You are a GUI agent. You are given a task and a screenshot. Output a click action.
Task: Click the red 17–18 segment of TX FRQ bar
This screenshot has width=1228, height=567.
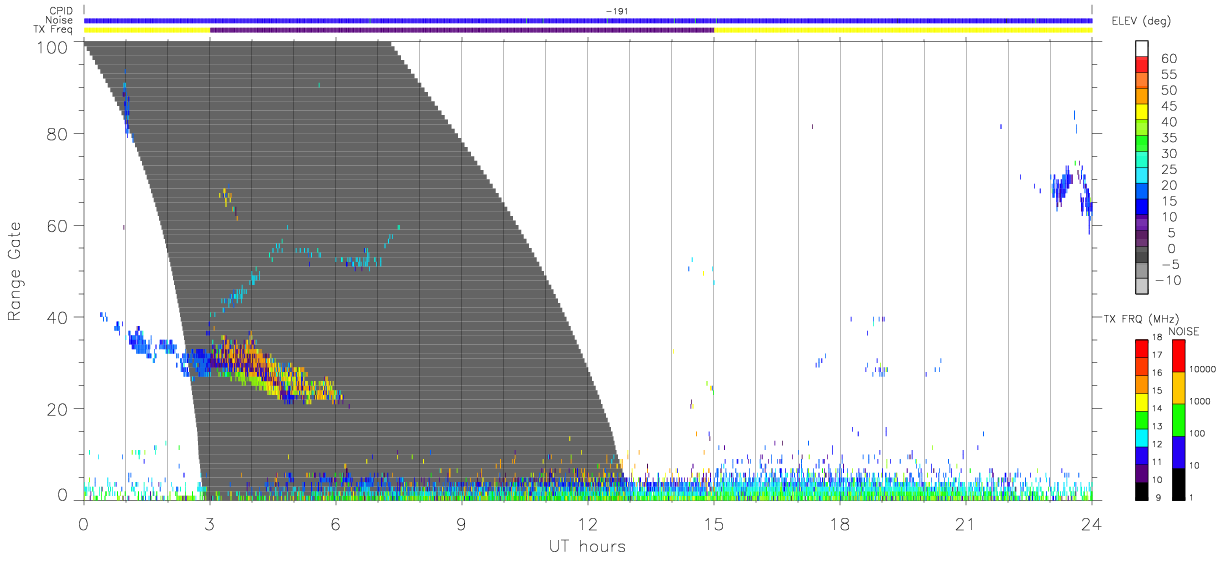(1142, 349)
